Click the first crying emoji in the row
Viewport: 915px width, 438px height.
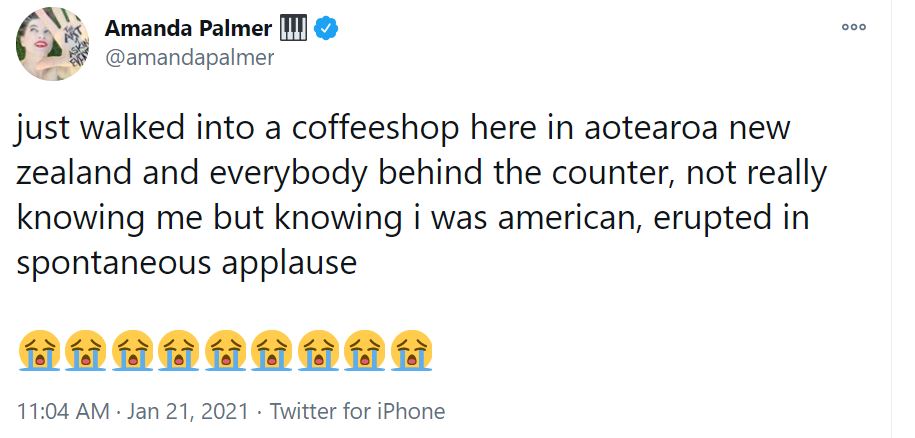point(37,351)
